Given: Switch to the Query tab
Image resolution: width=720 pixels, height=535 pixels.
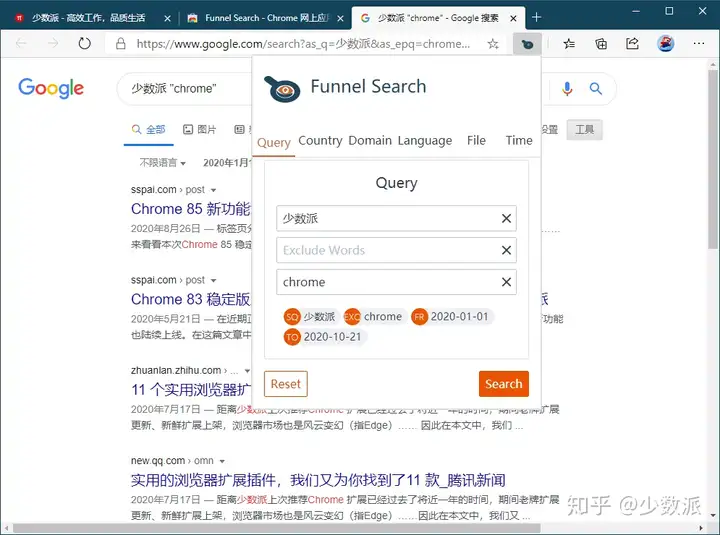Looking at the screenshot, I should click(x=274, y=142).
